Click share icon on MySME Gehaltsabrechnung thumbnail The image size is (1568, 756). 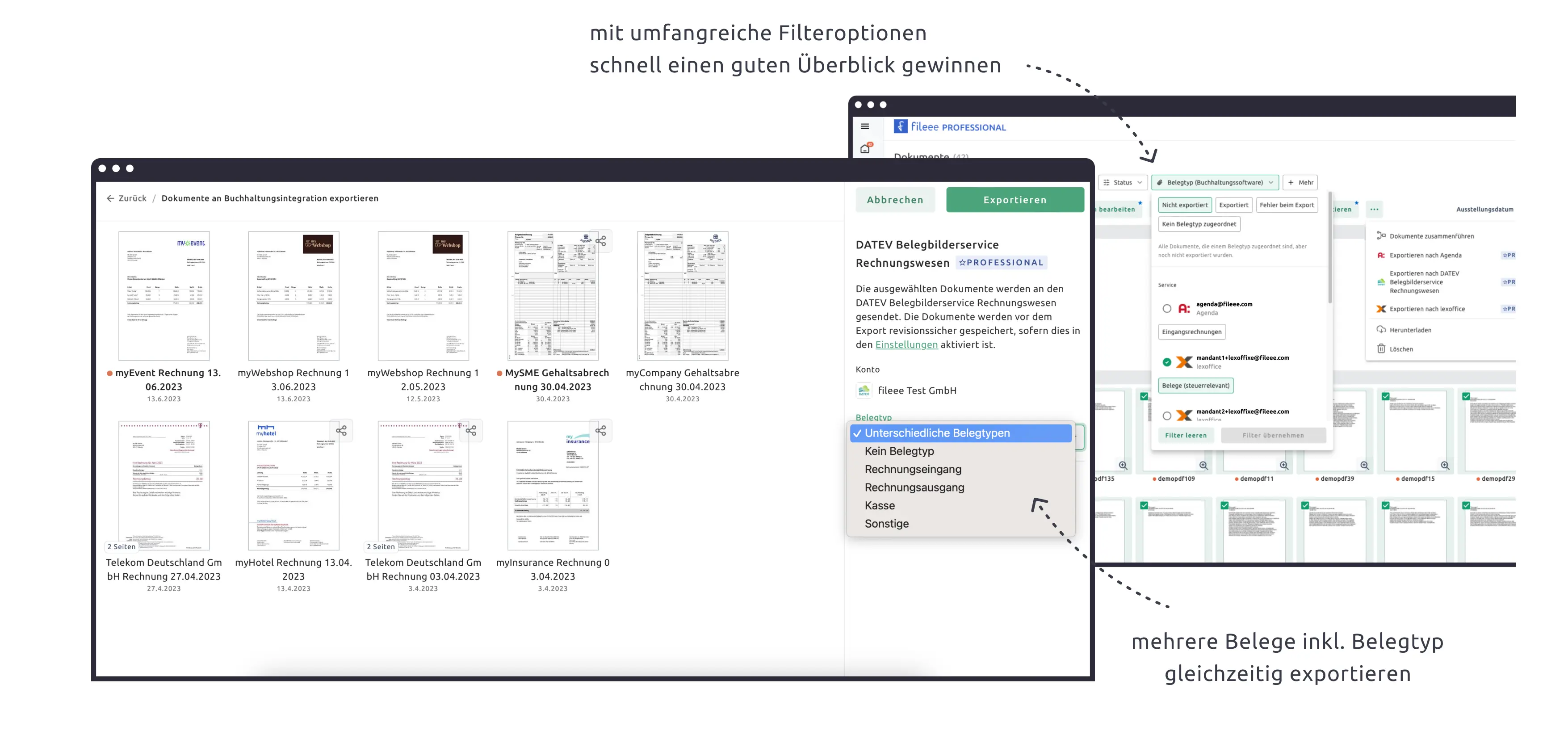(x=601, y=241)
